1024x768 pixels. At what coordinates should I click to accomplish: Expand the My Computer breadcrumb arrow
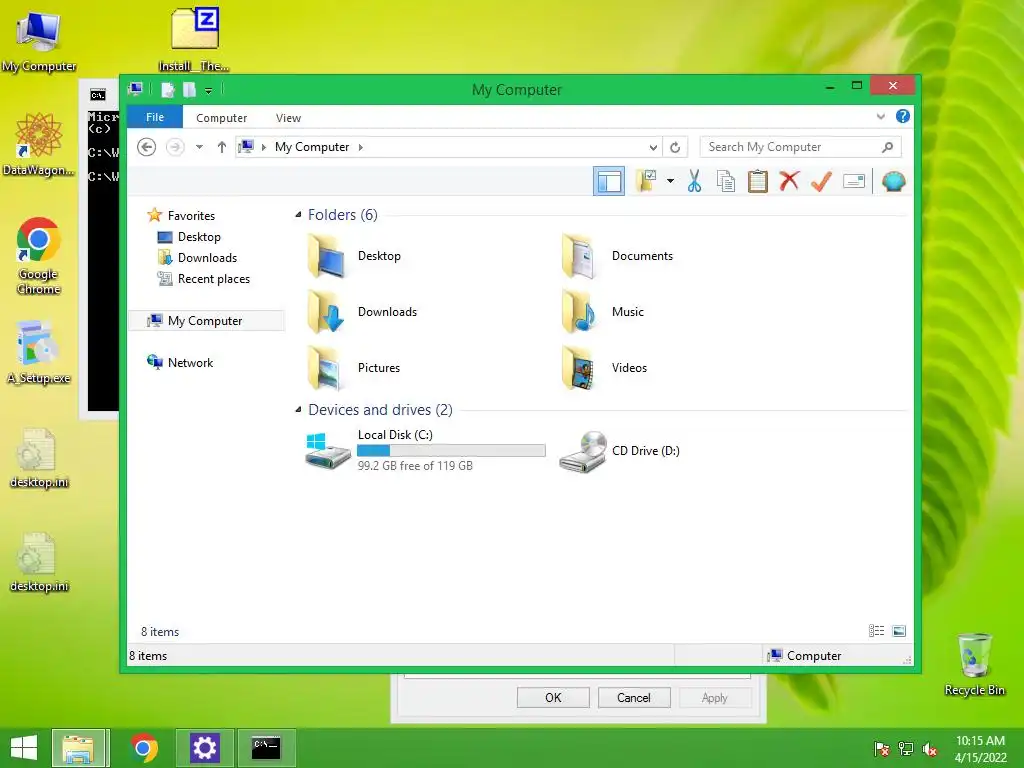pyautogui.click(x=360, y=148)
